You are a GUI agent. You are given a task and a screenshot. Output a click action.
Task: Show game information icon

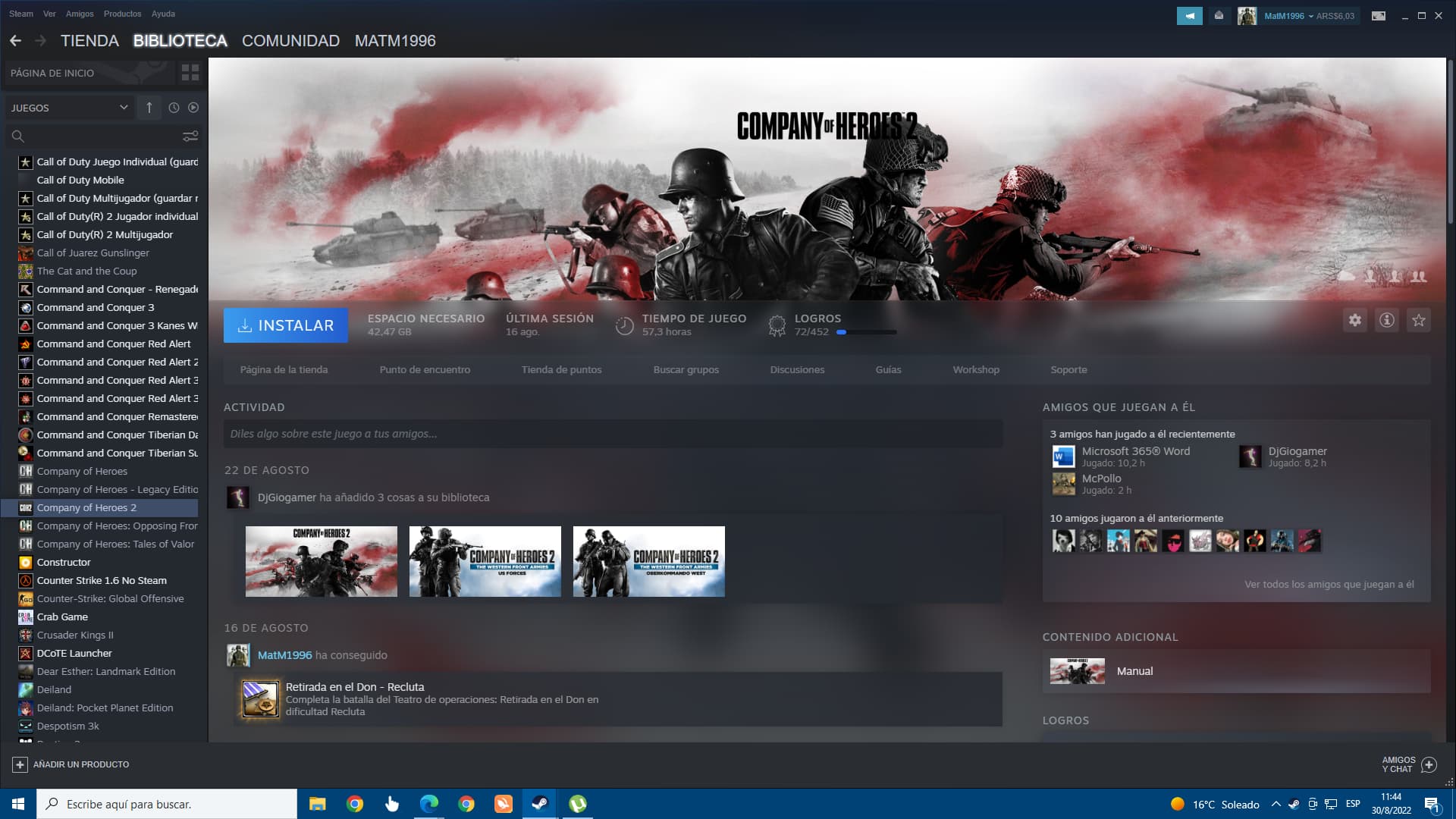tap(1386, 320)
